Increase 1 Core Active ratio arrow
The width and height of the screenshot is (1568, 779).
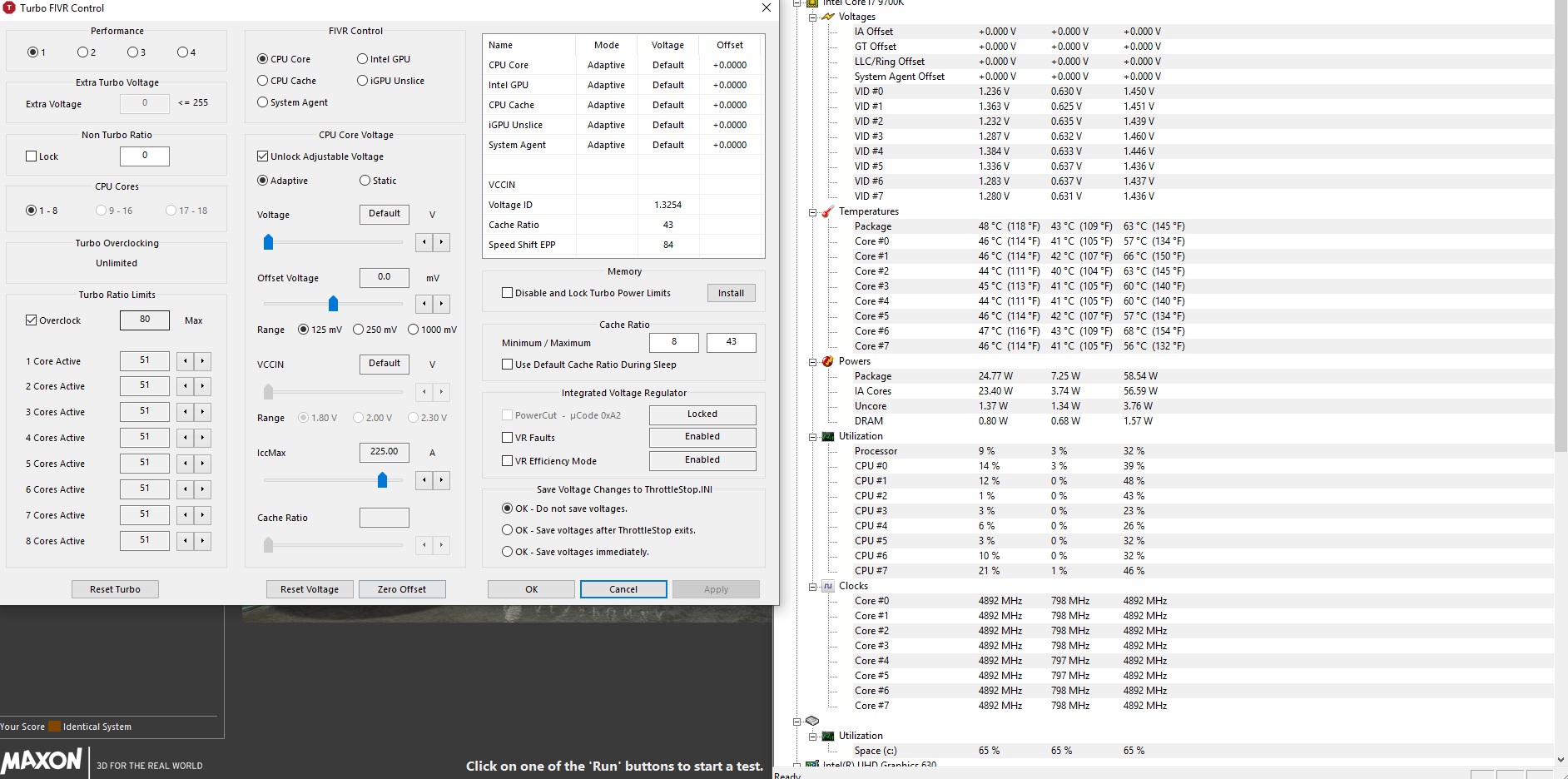pos(202,361)
